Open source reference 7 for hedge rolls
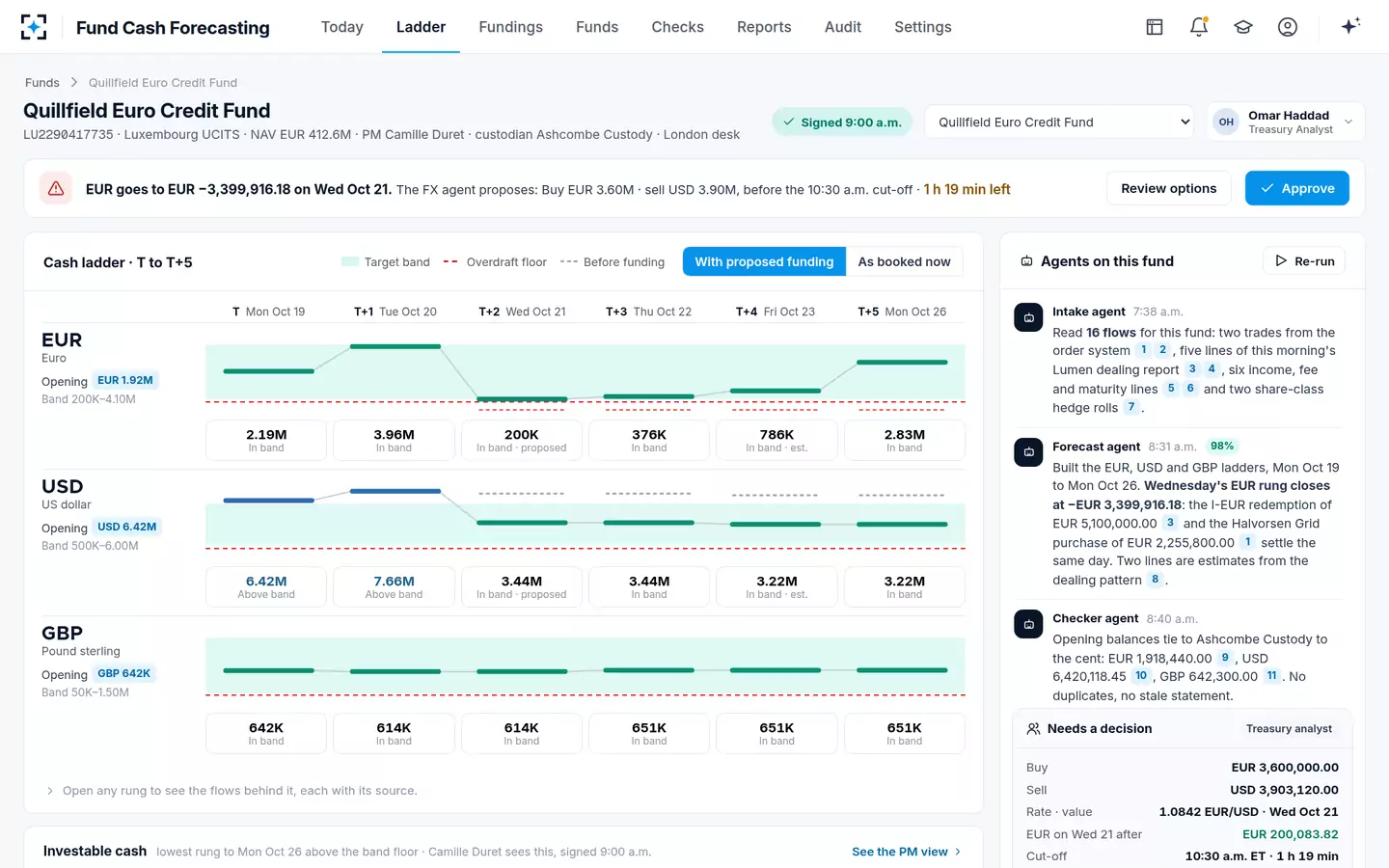 click(1131, 407)
